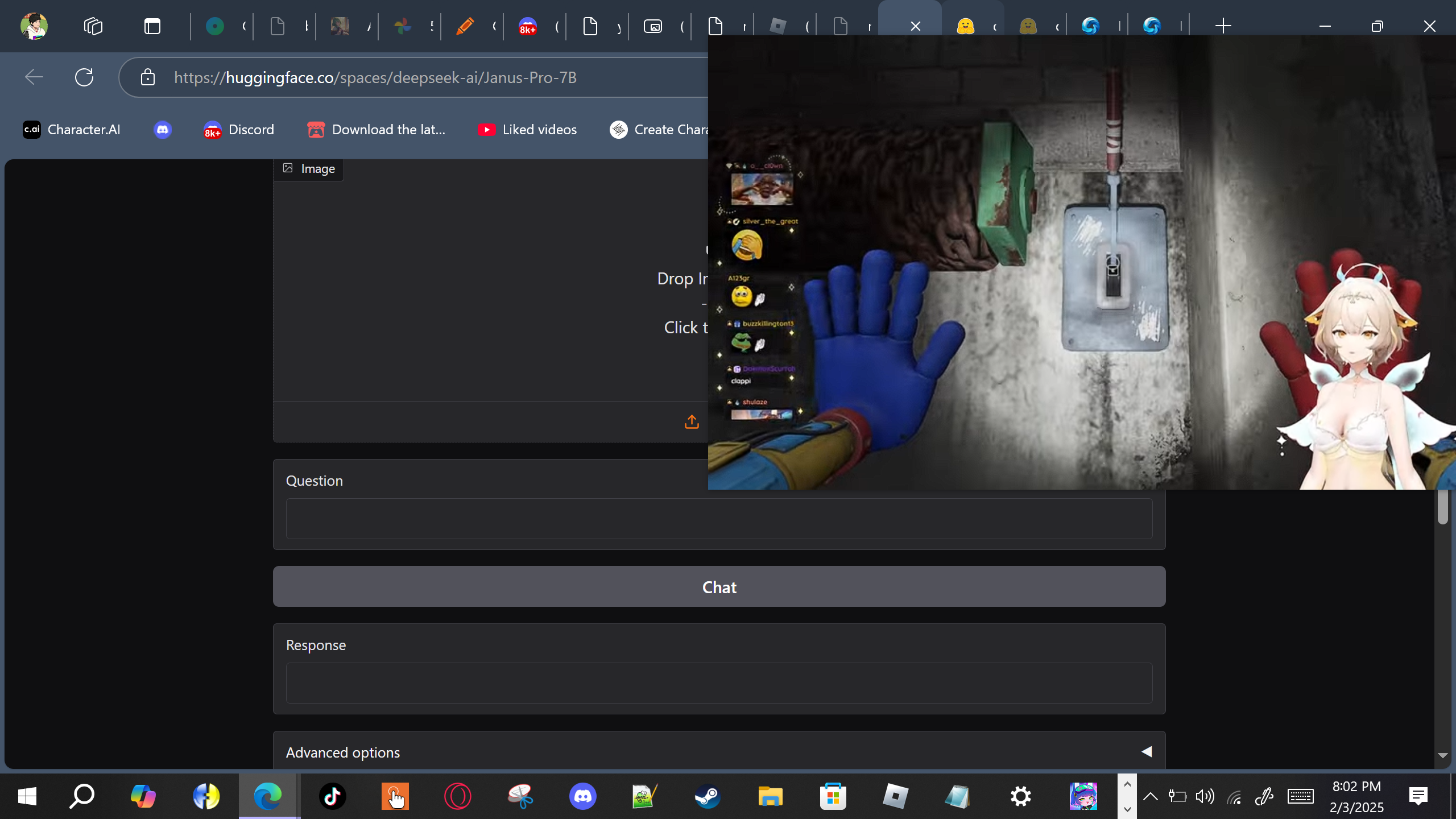Open the Wi-Fi network tray icon

[1234, 797]
